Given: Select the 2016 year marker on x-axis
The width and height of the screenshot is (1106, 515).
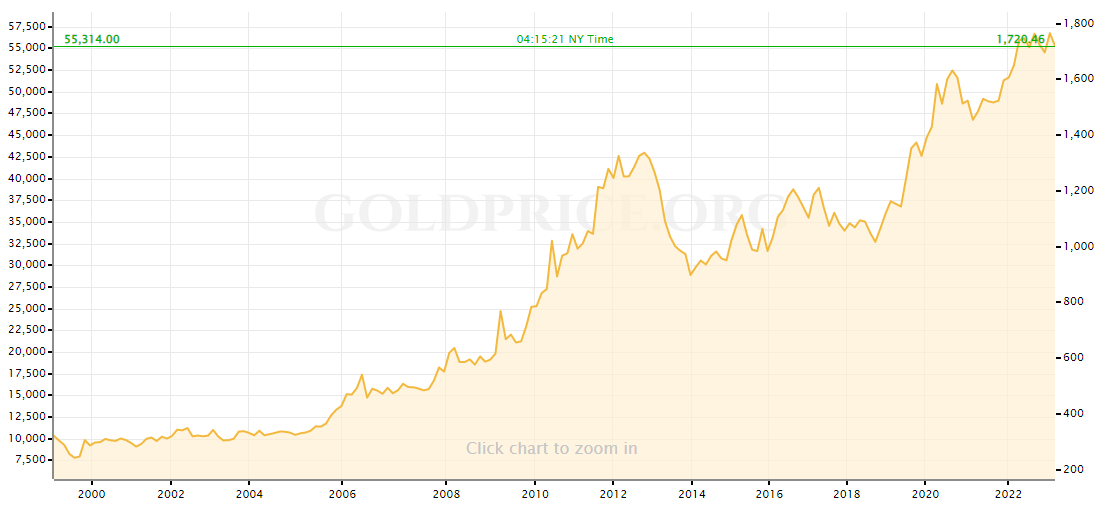Looking at the screenshot, I should point(769,493).
